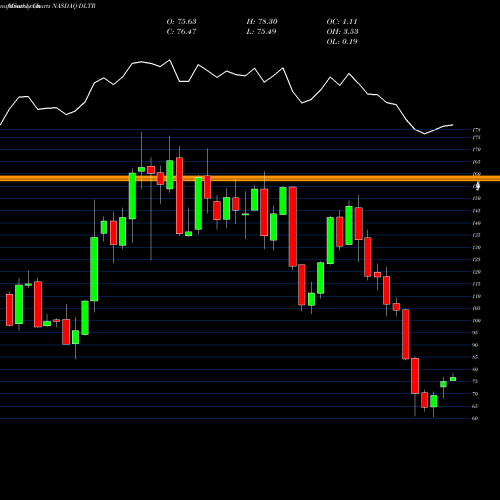Select the close value 'C: 76.47'
The width and height of the screenshot is (500, 500).
[x=181, y=32]
